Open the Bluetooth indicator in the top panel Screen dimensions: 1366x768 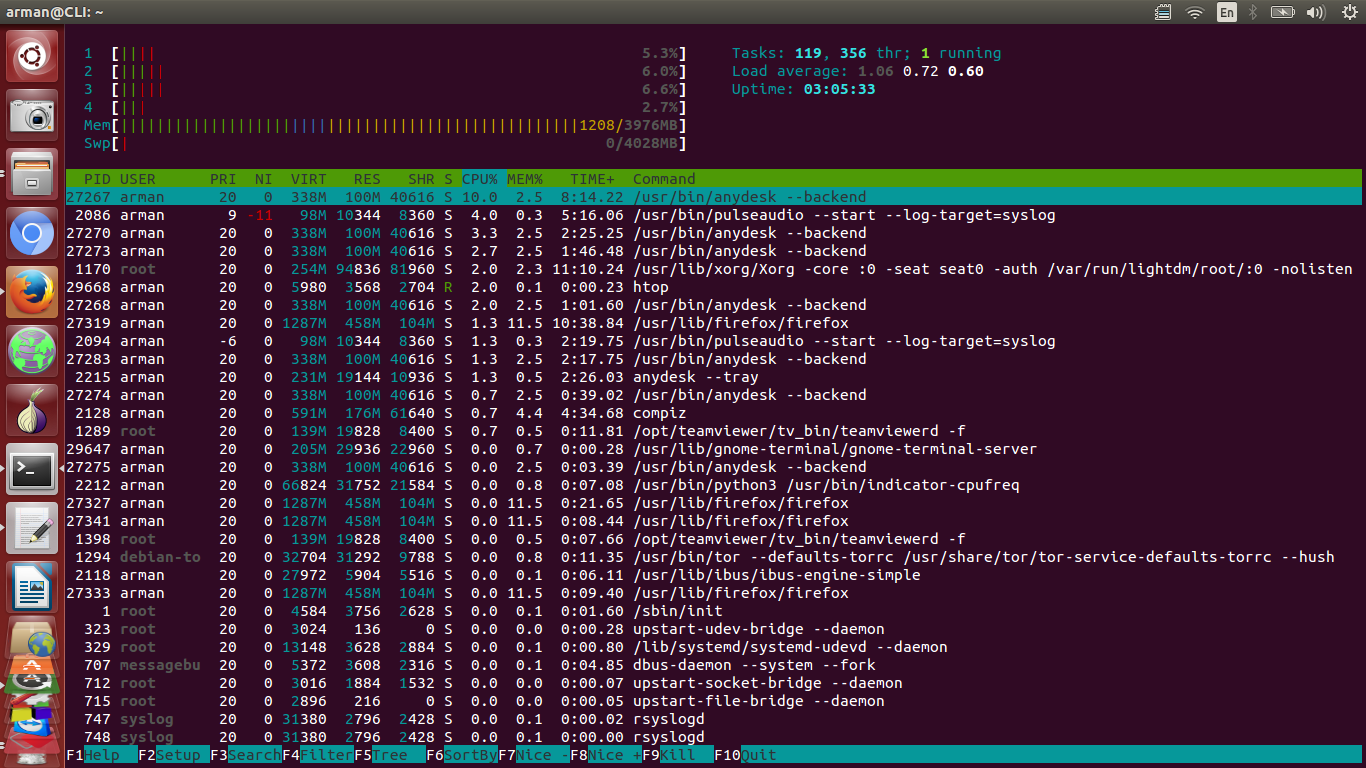click(1255, 12)
